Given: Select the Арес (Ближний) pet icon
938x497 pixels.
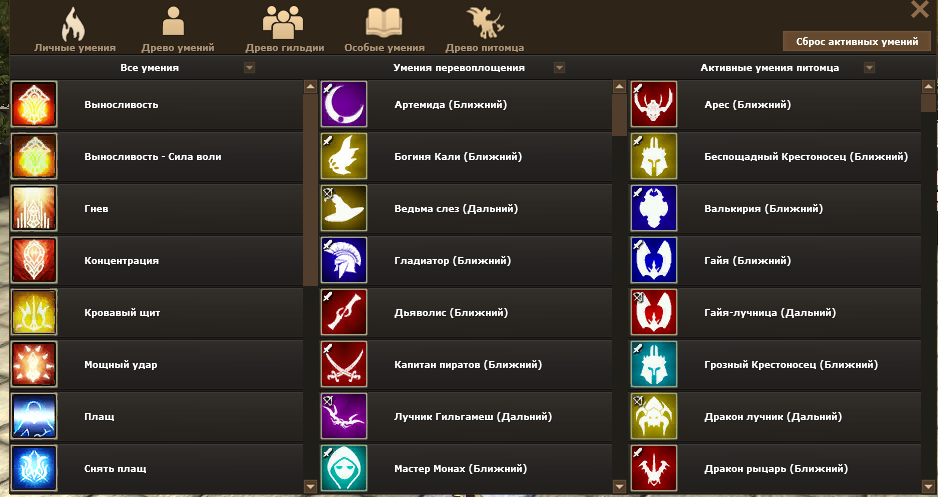Looking at the screenshot, I should pyautogui.click(x=654, y=105).
